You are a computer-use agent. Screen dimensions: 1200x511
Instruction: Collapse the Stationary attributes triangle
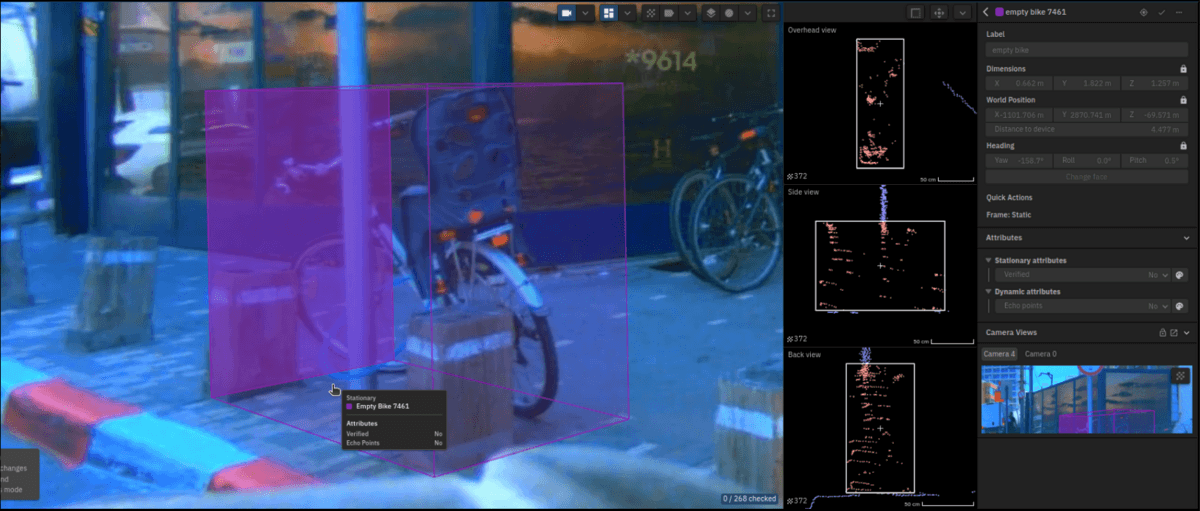988,260
